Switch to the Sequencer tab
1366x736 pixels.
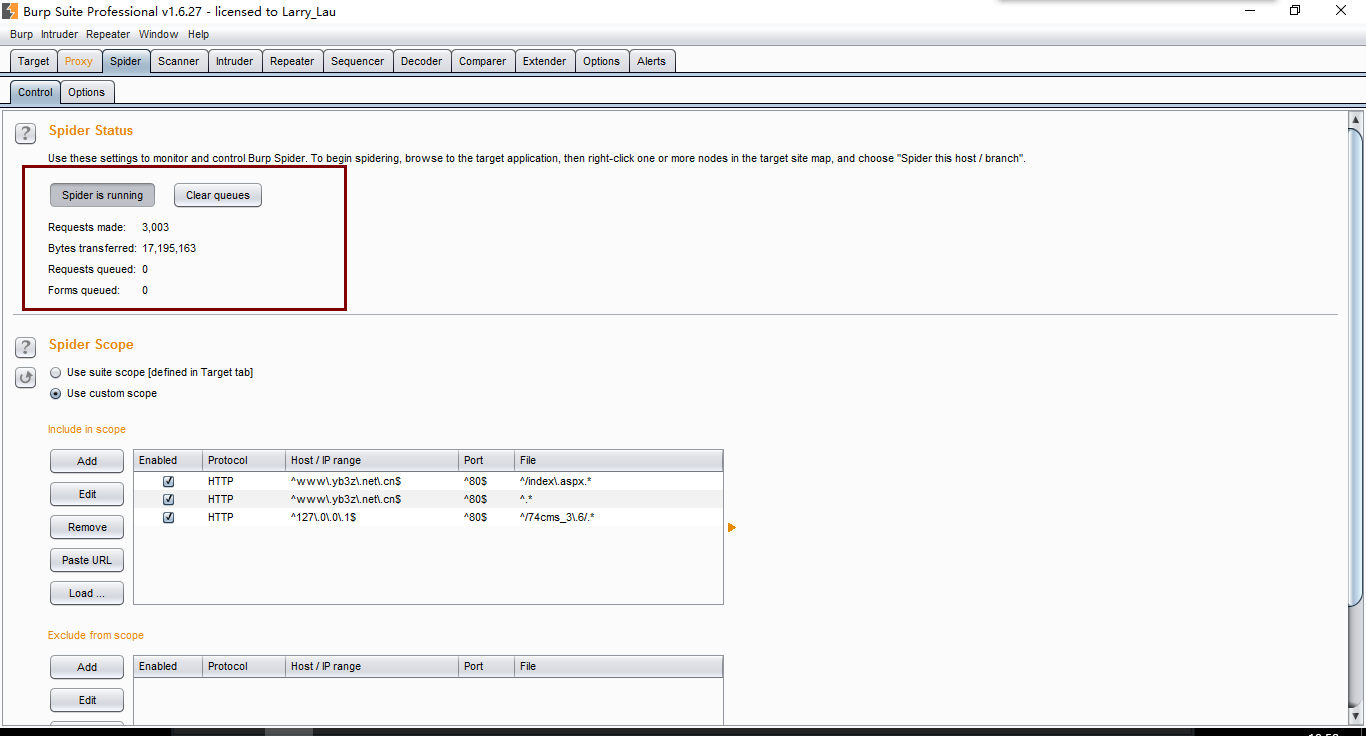coord(358,61)
